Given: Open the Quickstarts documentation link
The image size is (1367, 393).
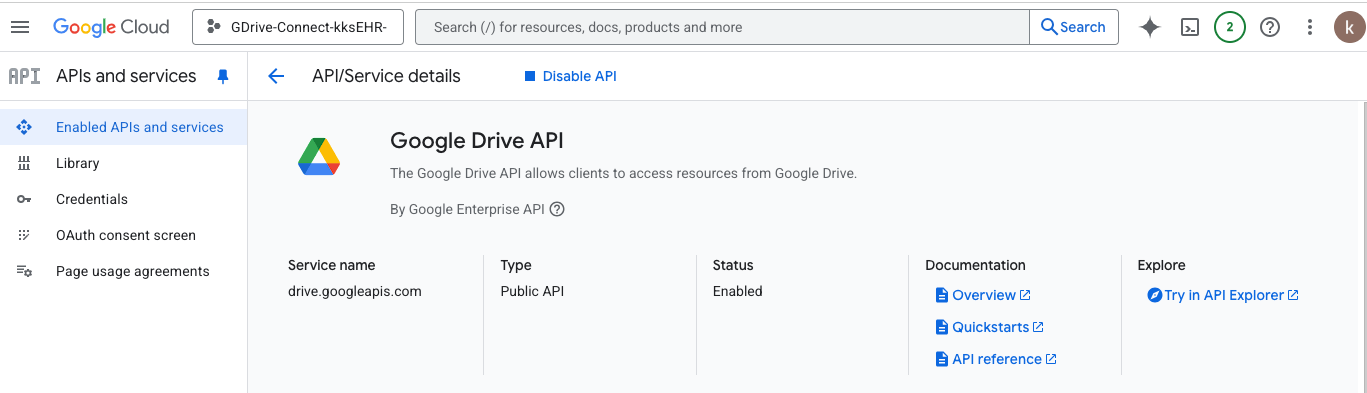Looking at the screenshot, I should [x=989, y=327].
